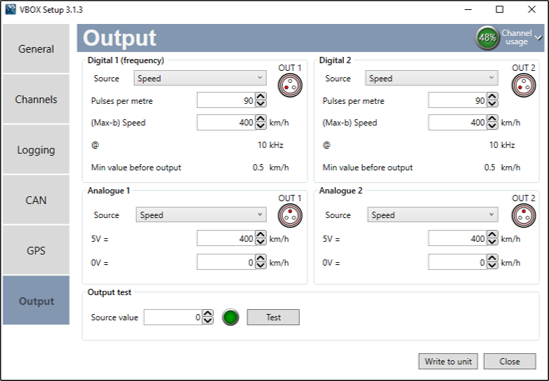Screen dimensions: 549x381
Task: Click the Close button at bottom
Action: point(509,361)
